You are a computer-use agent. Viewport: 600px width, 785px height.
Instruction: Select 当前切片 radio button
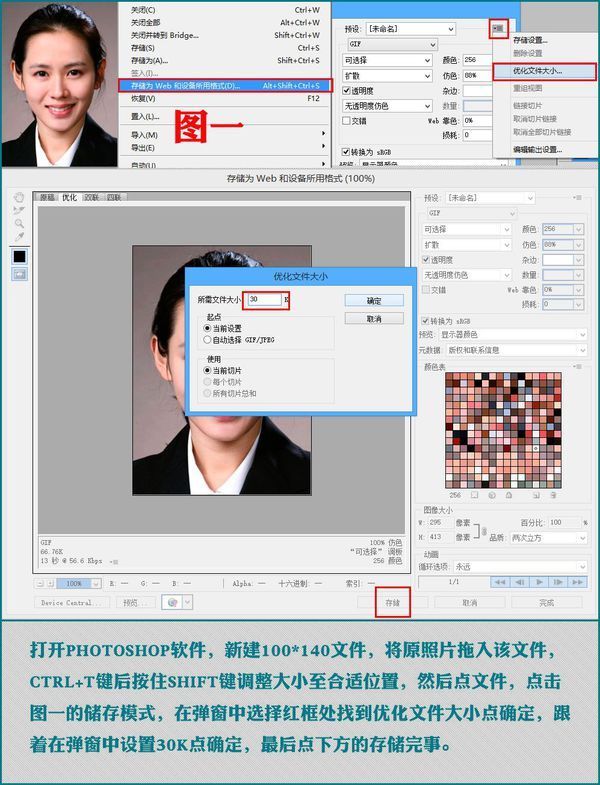click(207, 370)
